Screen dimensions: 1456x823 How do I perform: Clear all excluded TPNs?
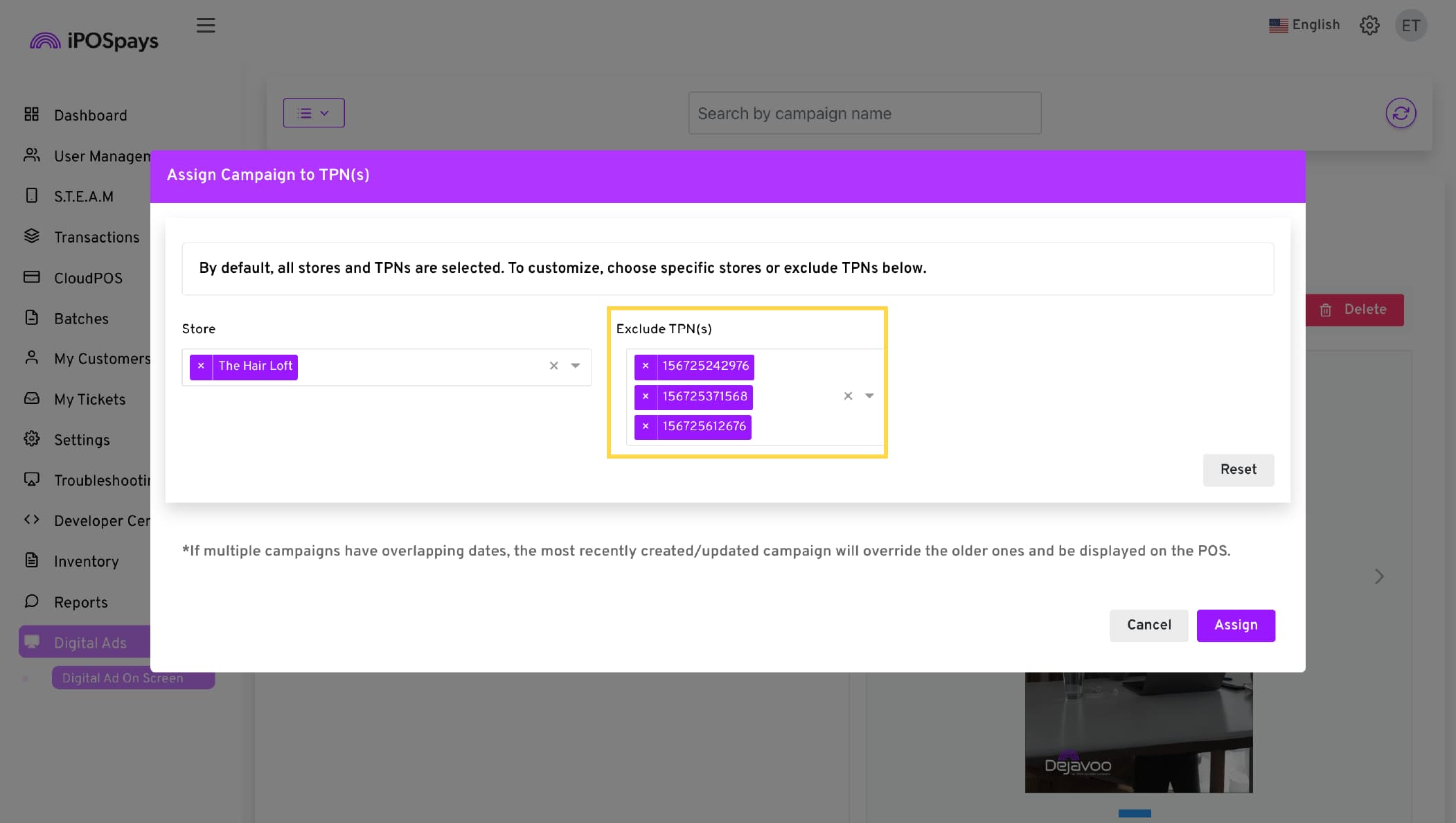point(848,396)
